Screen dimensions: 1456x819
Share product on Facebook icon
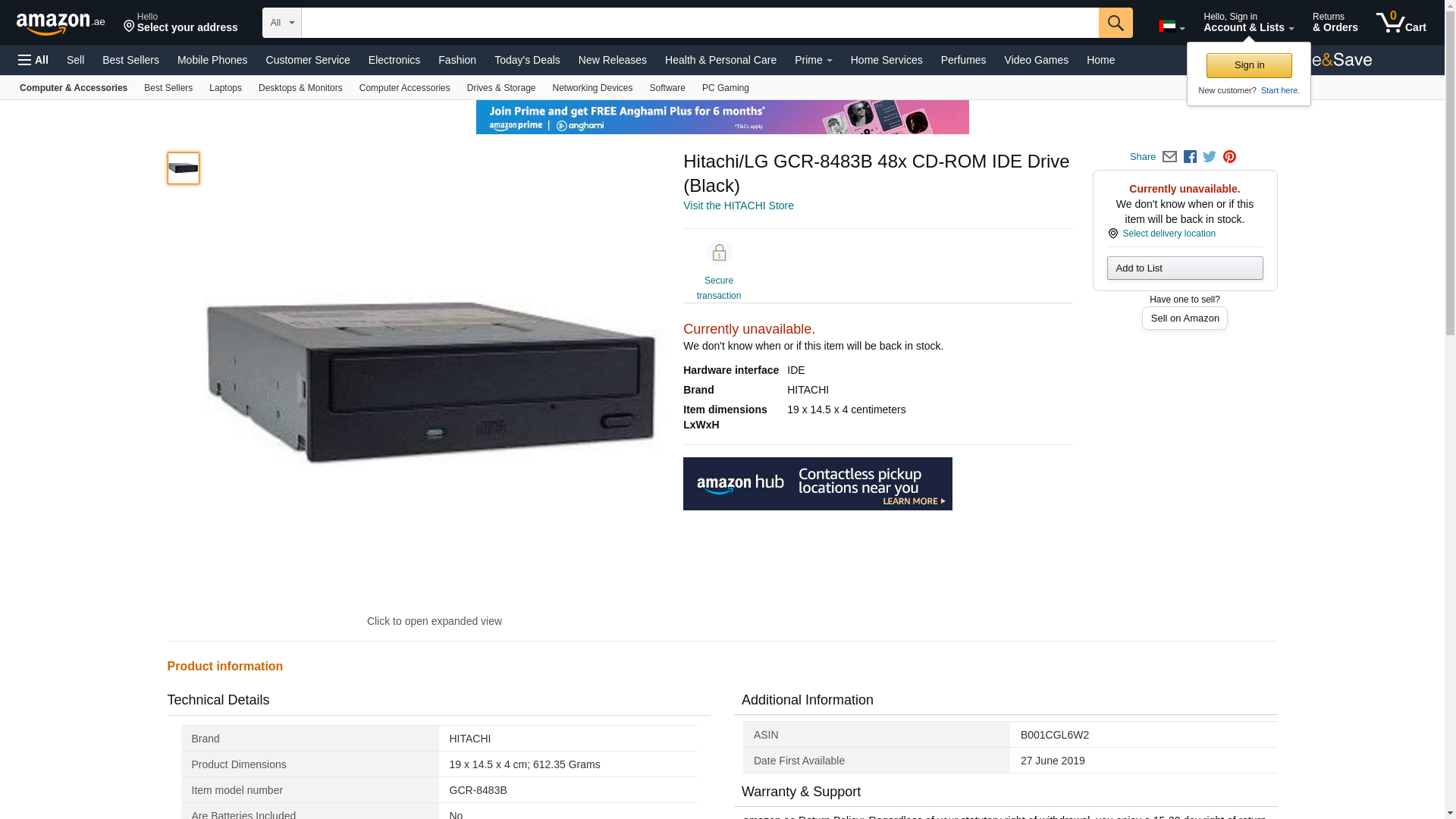tap(1190, 157)
